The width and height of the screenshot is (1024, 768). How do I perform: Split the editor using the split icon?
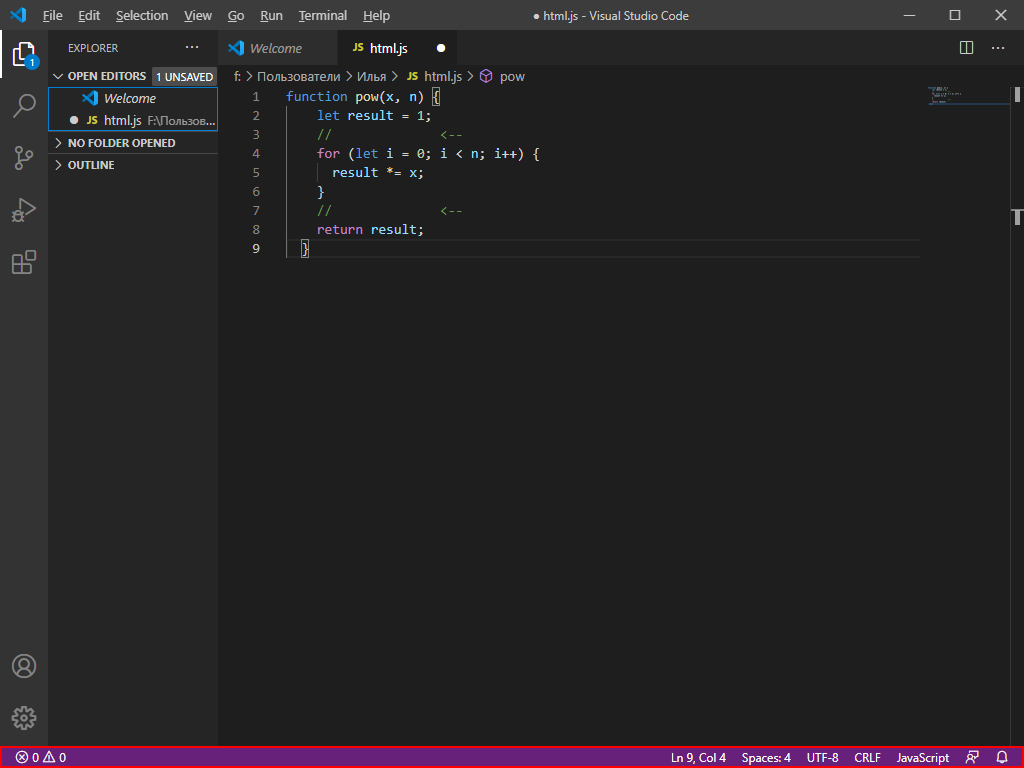click(x=965, y=47)
